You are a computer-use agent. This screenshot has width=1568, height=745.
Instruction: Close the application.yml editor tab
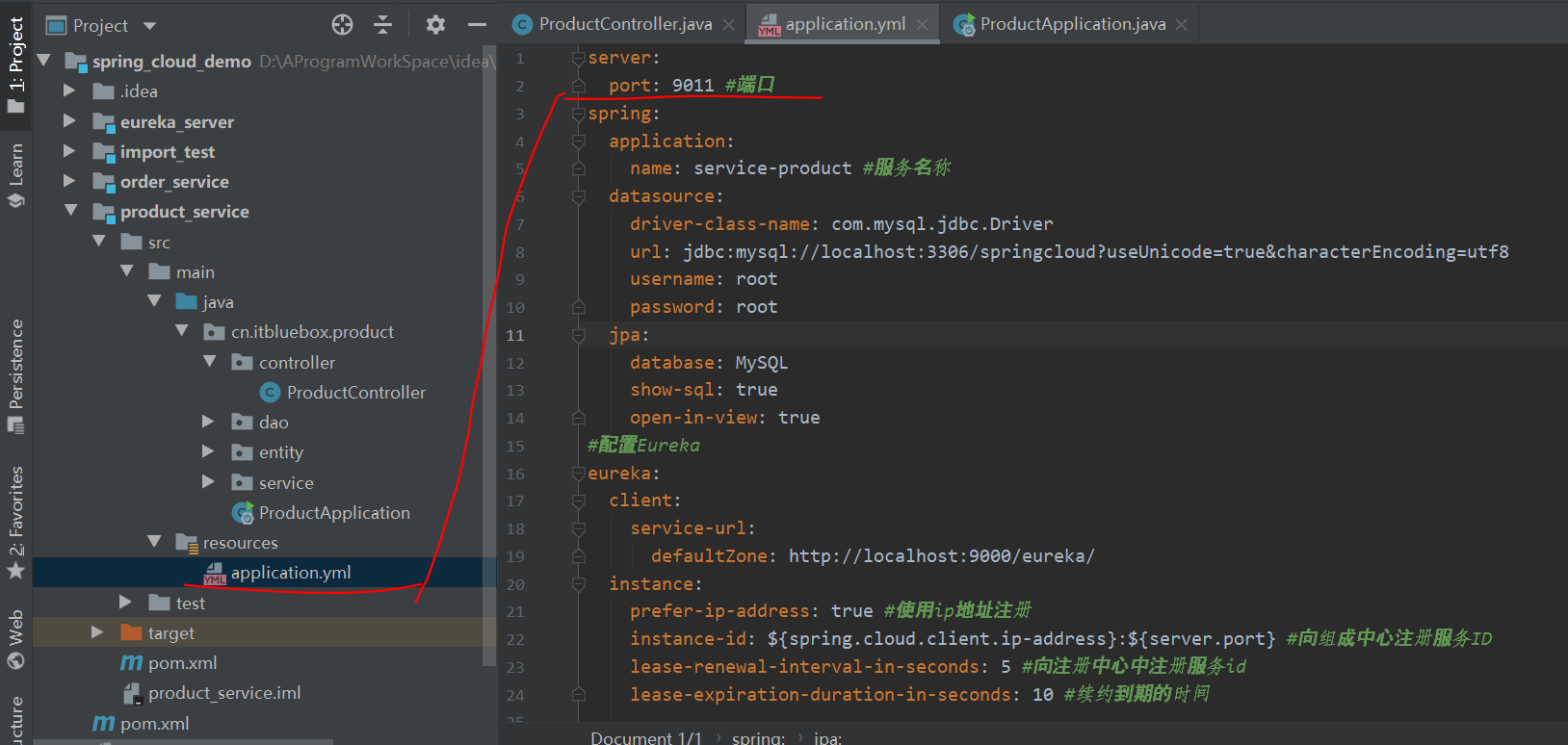point(923,25)
